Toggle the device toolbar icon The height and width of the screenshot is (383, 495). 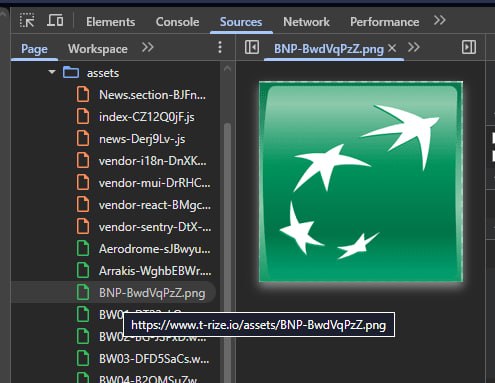point(55,21)
